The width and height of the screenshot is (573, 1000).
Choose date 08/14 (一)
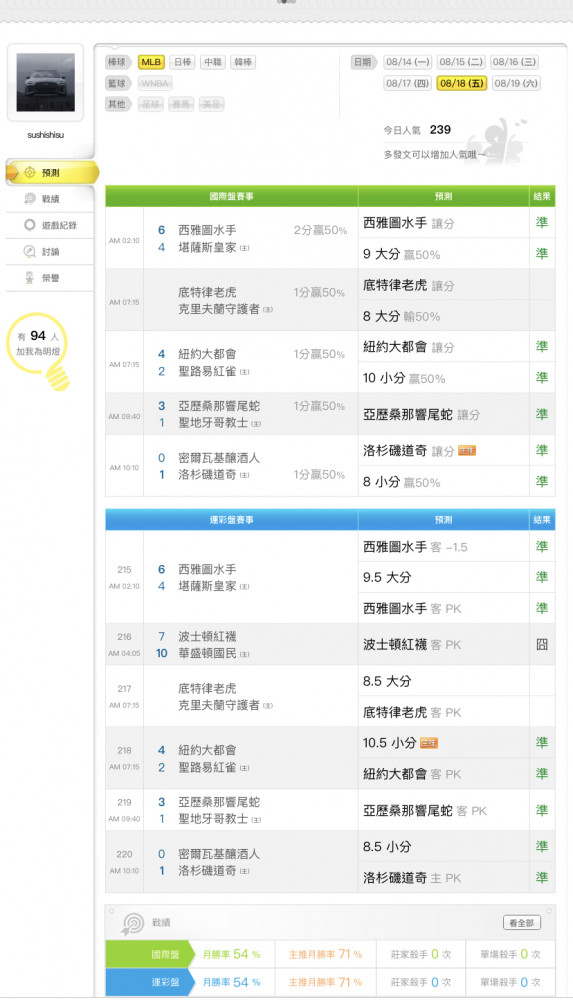click(408, 62)
